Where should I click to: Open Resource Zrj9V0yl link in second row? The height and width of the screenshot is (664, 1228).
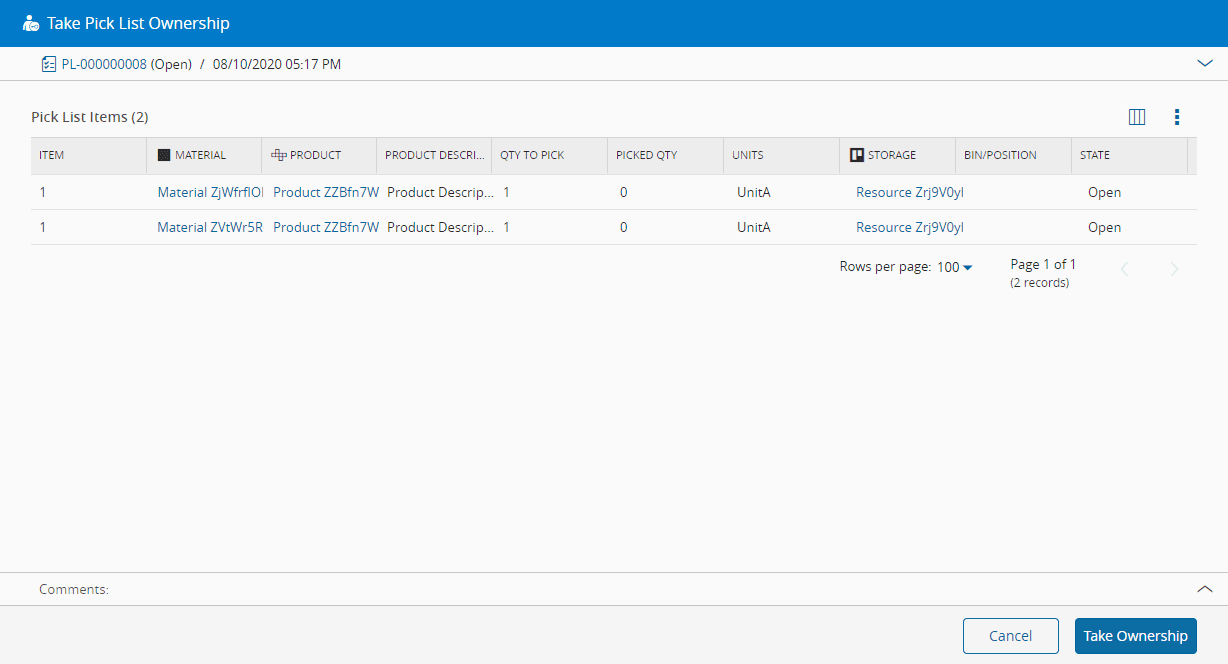coord(909,227)
